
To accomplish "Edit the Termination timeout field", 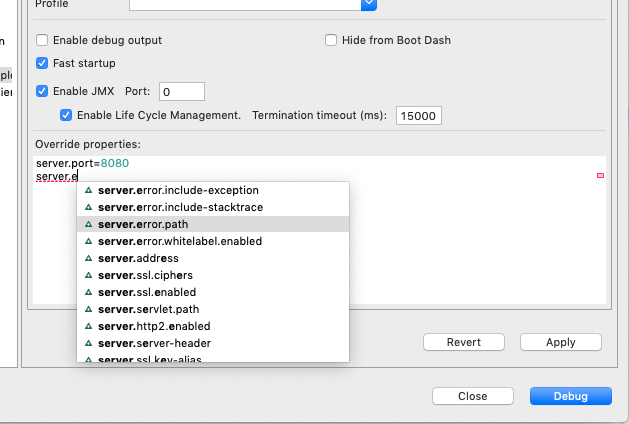I will point(418,116).
